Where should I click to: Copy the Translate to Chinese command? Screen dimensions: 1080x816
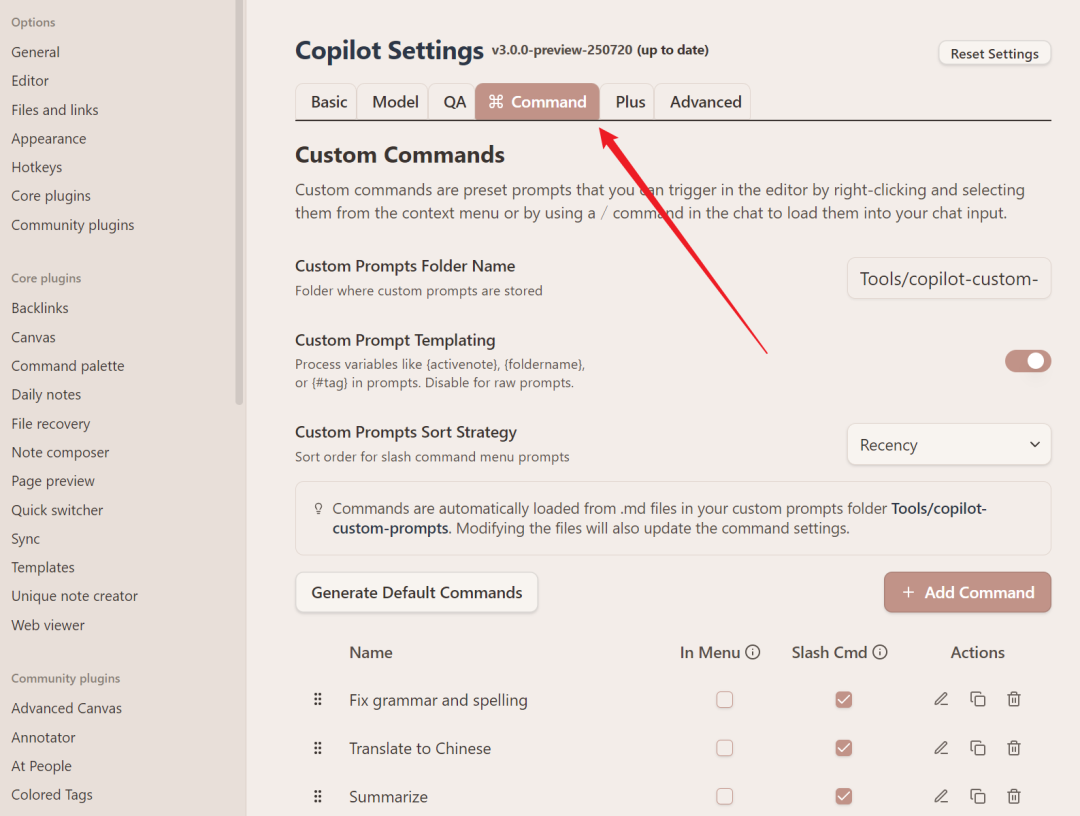[977, 747]
